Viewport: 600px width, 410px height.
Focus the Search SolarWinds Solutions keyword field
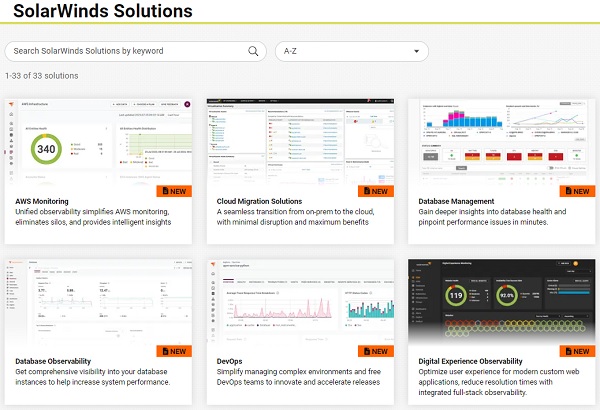click(x=135, y=51)
